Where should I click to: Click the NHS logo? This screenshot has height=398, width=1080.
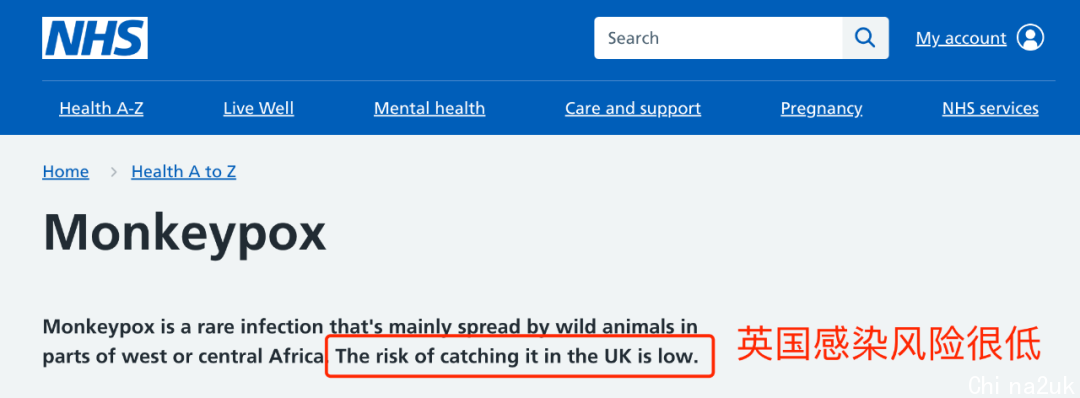[94, 38]
